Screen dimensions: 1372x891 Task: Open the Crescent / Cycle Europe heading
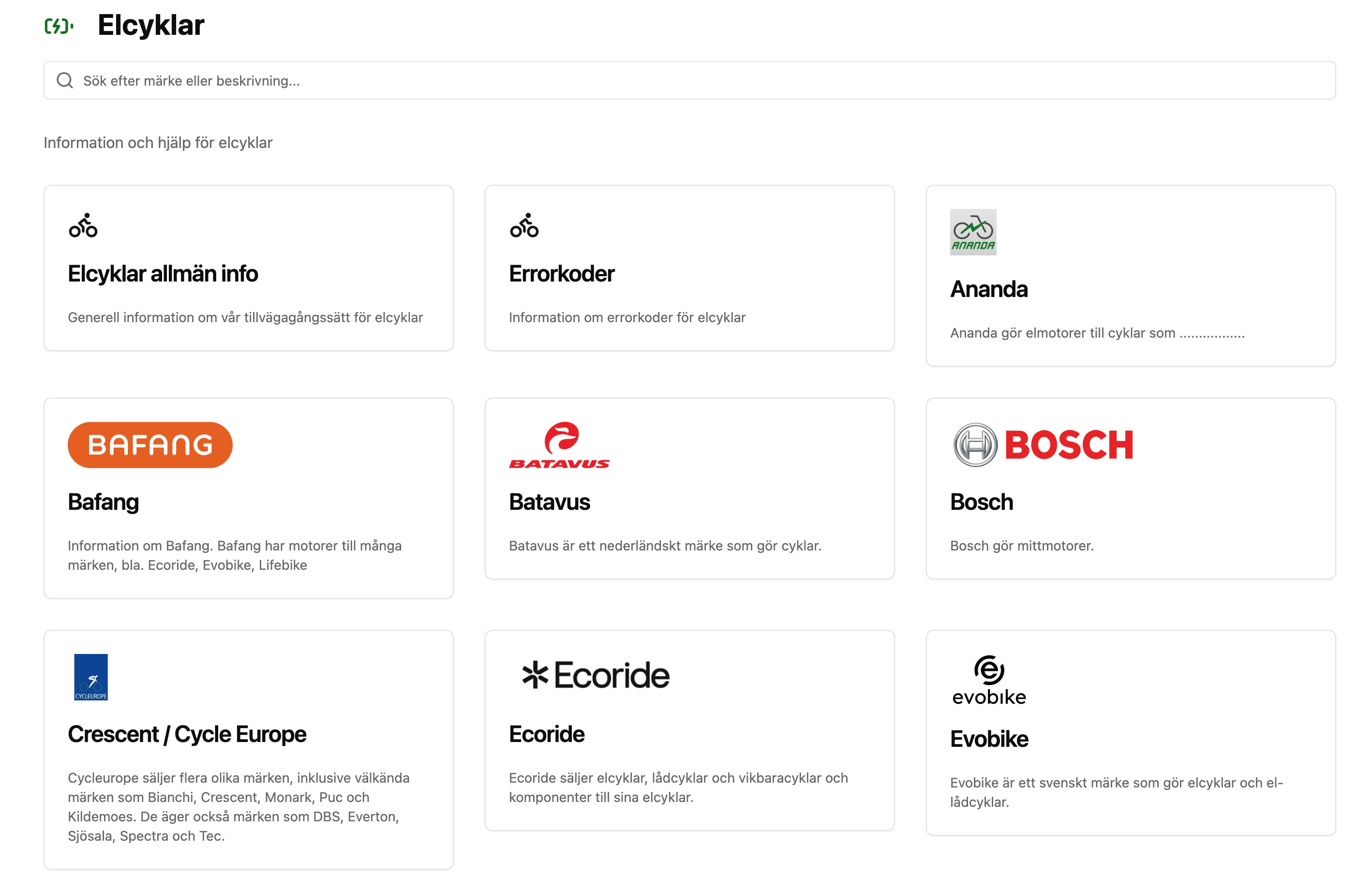pyautogui.click(x=187, y=734)
